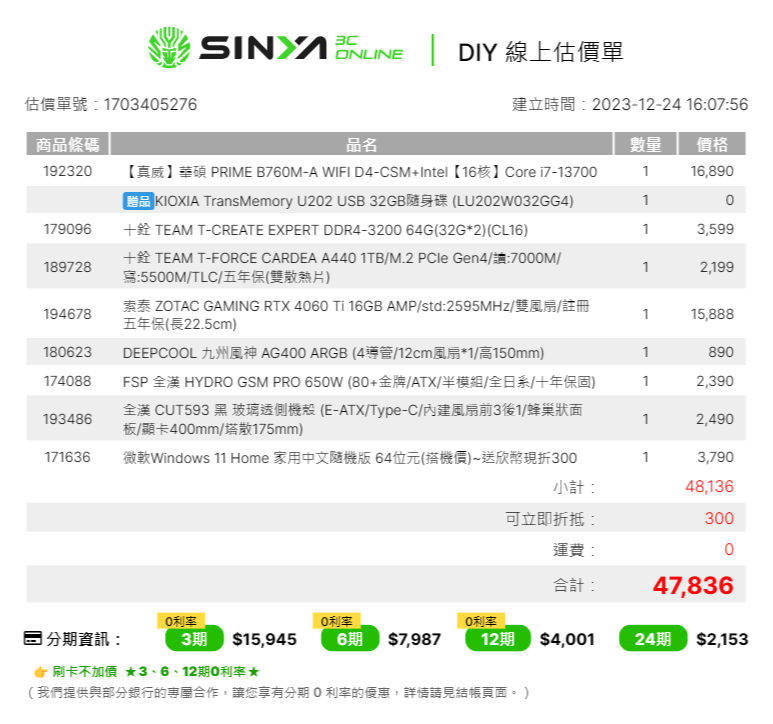
Task: Click the price 16,890
Action: [x=712, y=172]
